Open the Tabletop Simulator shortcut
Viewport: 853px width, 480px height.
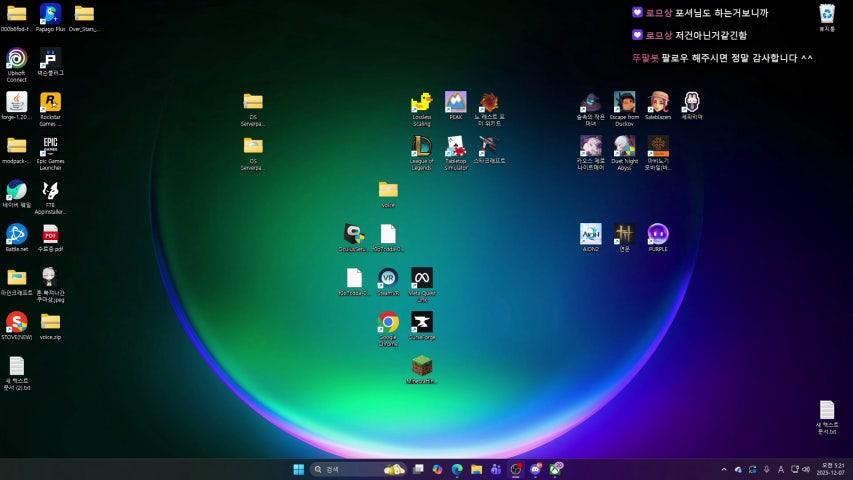click(455, 147)
